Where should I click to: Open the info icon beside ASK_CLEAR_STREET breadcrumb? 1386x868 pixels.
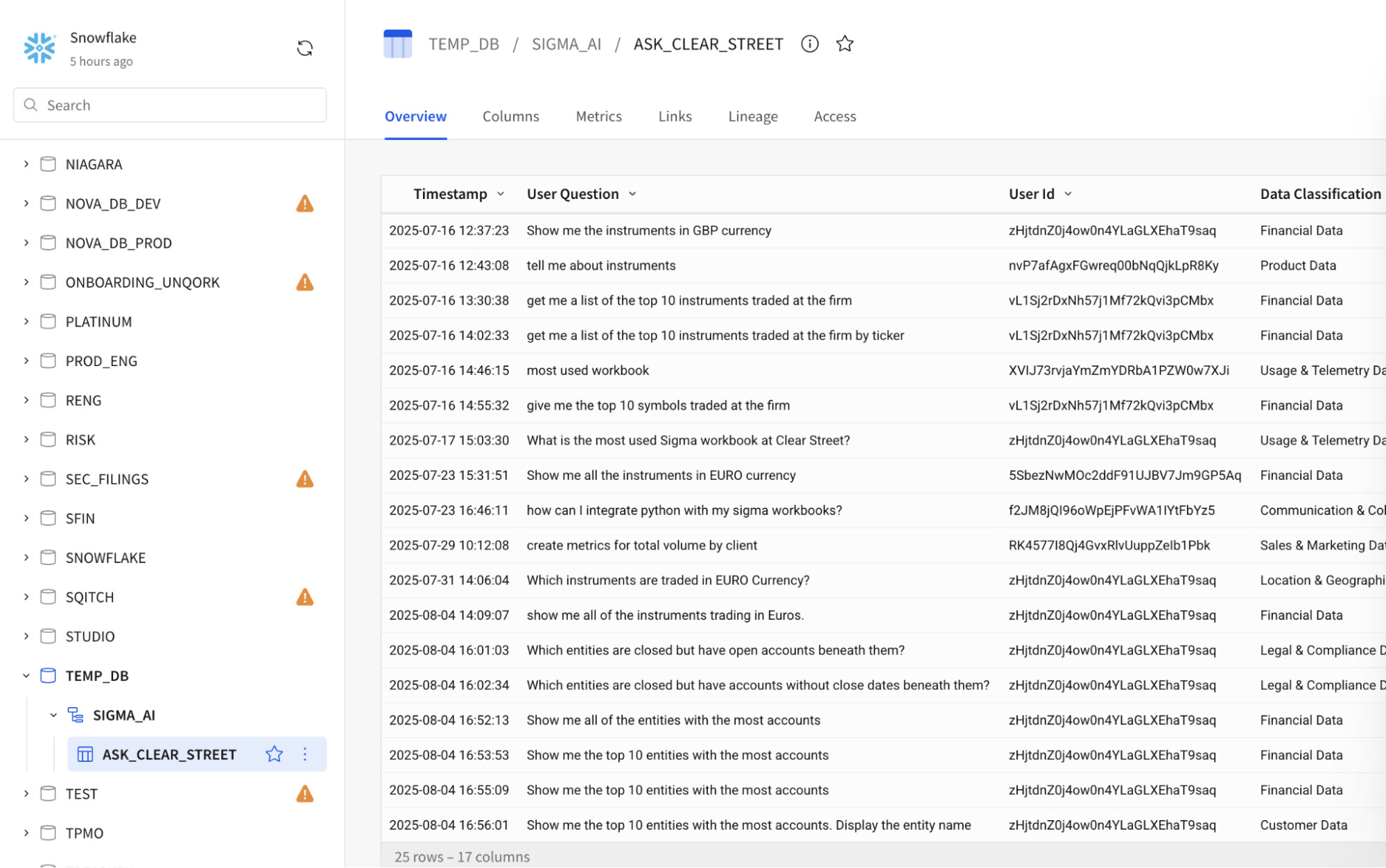coord(809,43)
